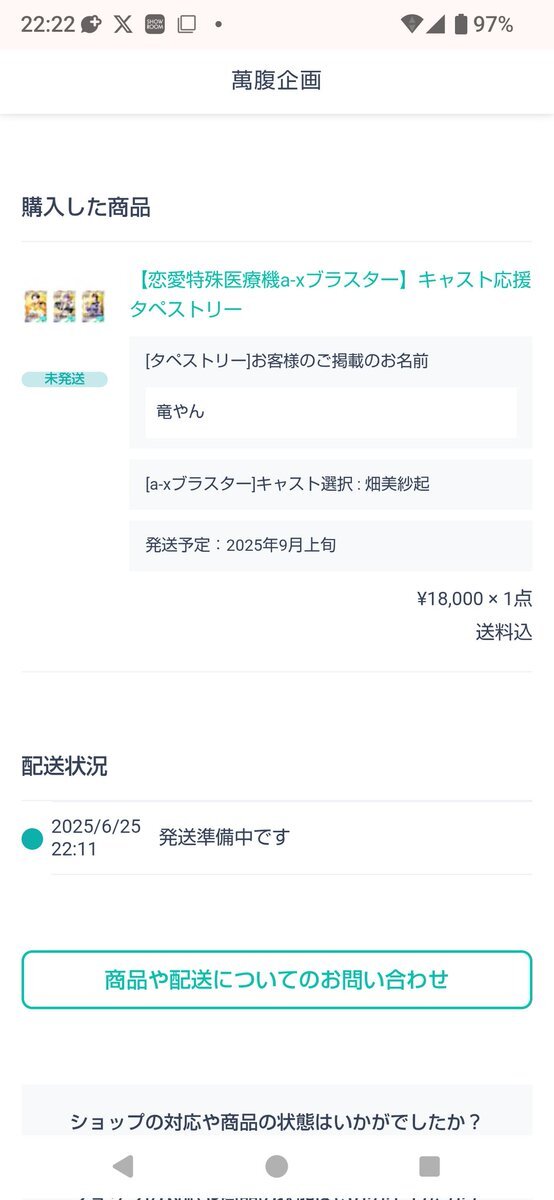Tap the Android home circle button
Image resolution: width=554 pixels, height=1200 pixels.
277,1165
